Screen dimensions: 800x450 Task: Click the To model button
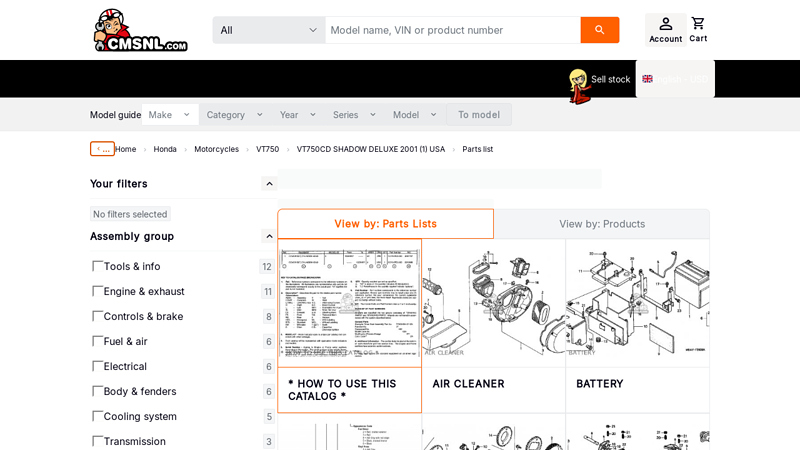pos(479,115)
